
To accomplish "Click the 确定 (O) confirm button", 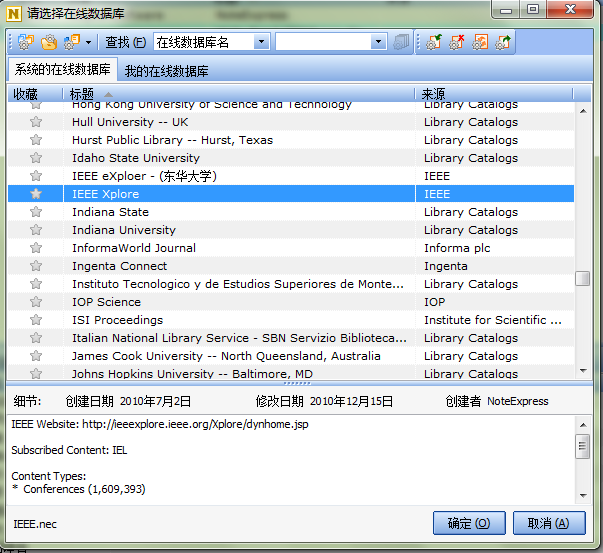I will tap(469, 523).
